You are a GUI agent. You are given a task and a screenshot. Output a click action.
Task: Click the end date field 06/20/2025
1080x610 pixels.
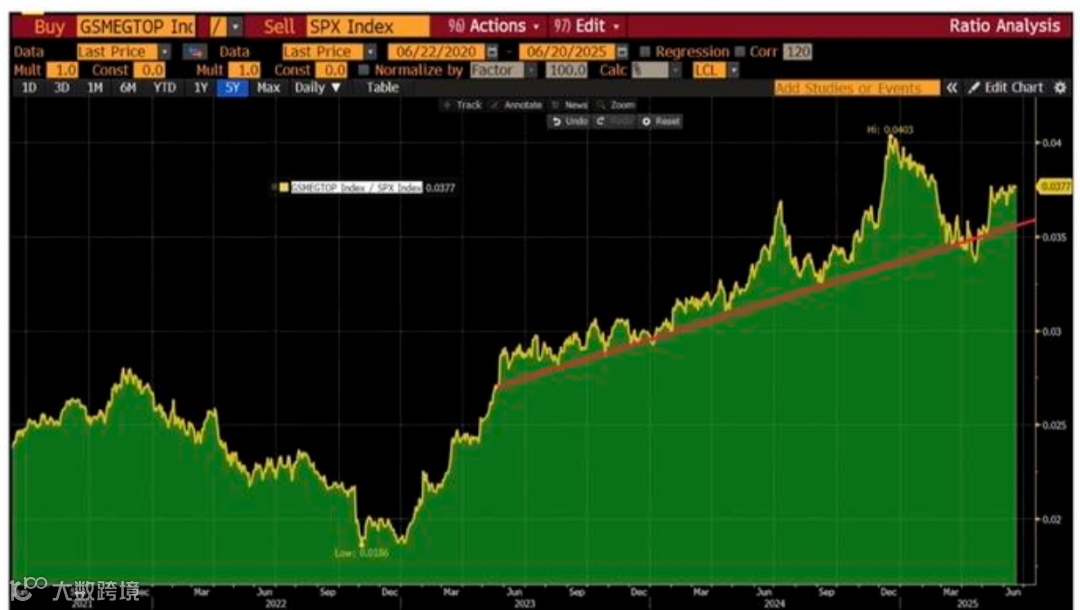[567, 52]
